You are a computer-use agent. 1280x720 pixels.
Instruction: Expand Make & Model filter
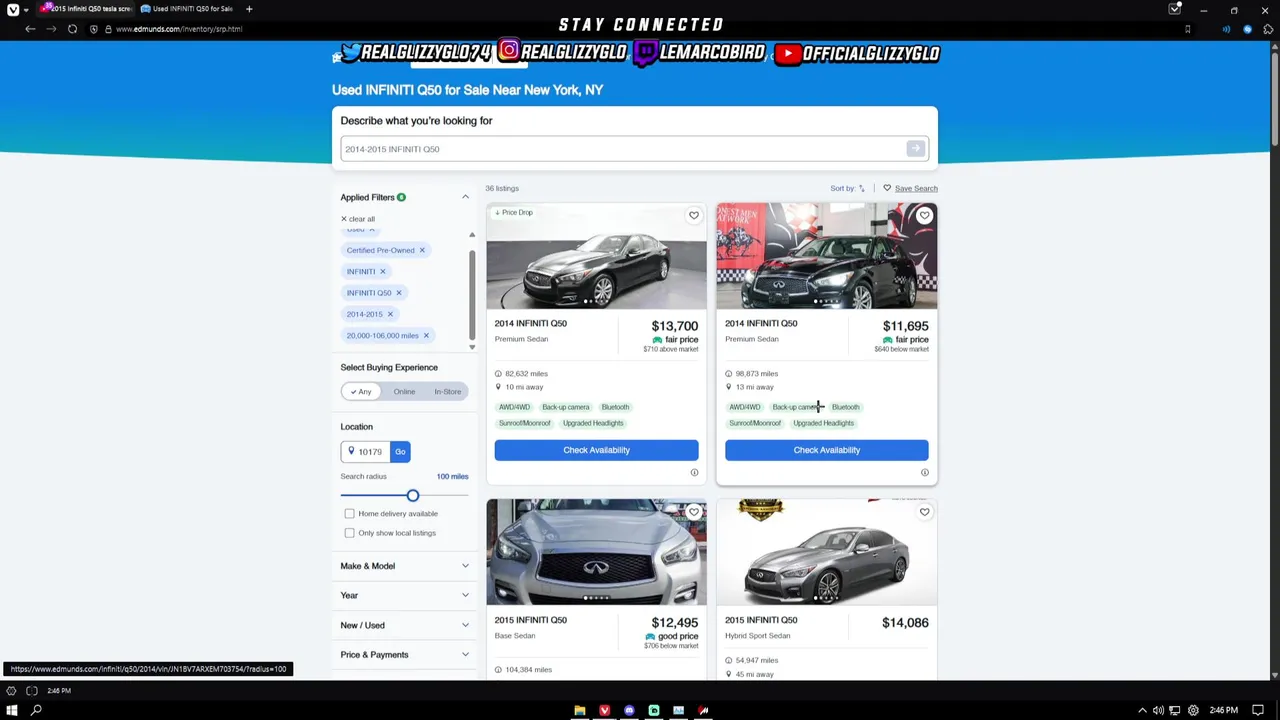click(404, 566)
